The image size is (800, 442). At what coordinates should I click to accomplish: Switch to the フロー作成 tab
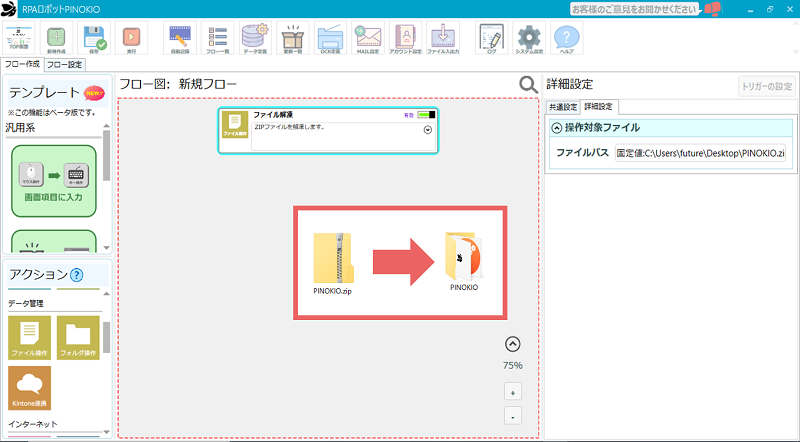[22, 64]
